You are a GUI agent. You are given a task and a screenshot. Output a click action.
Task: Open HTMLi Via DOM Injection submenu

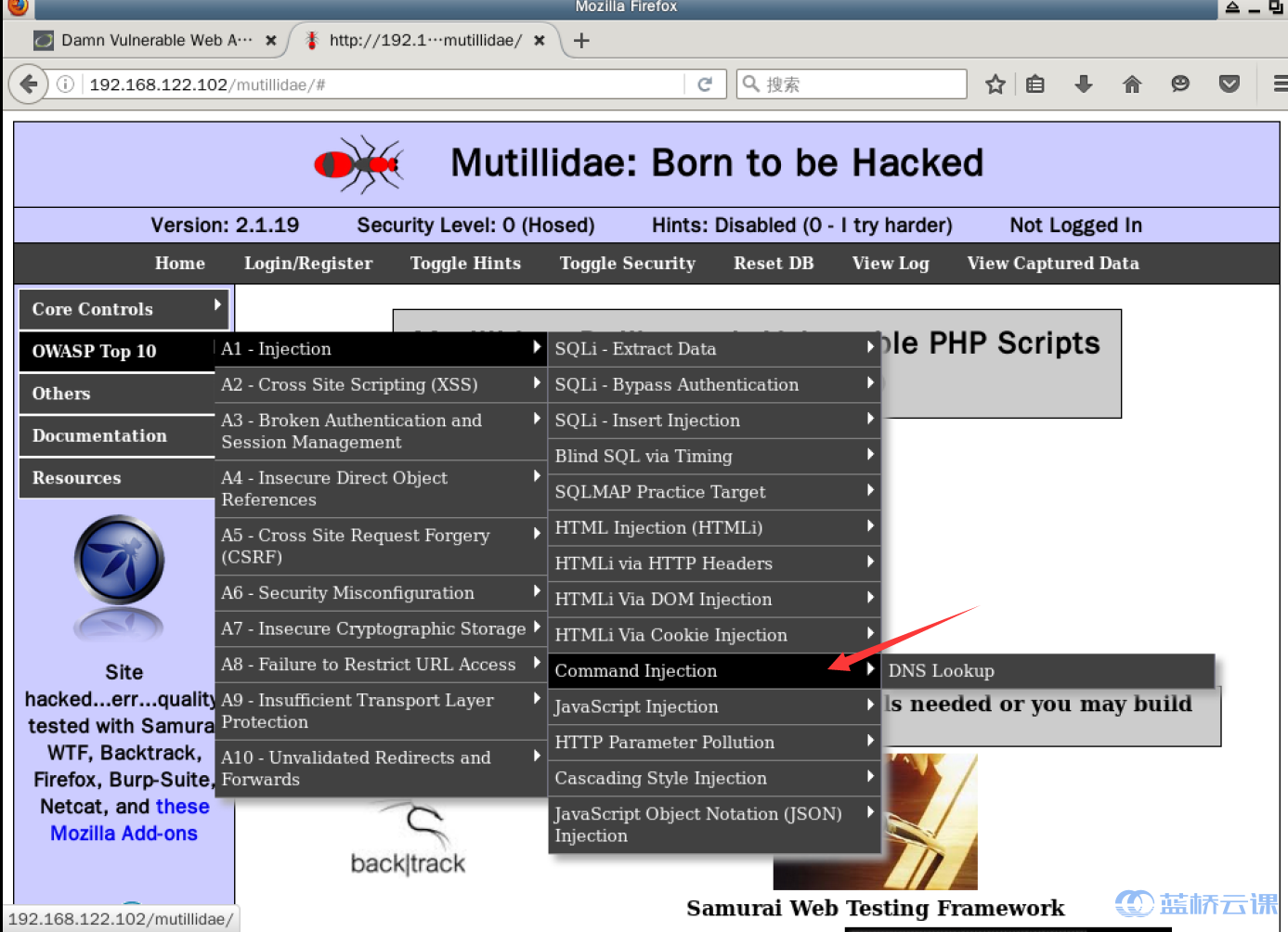(x=714, y=600)
